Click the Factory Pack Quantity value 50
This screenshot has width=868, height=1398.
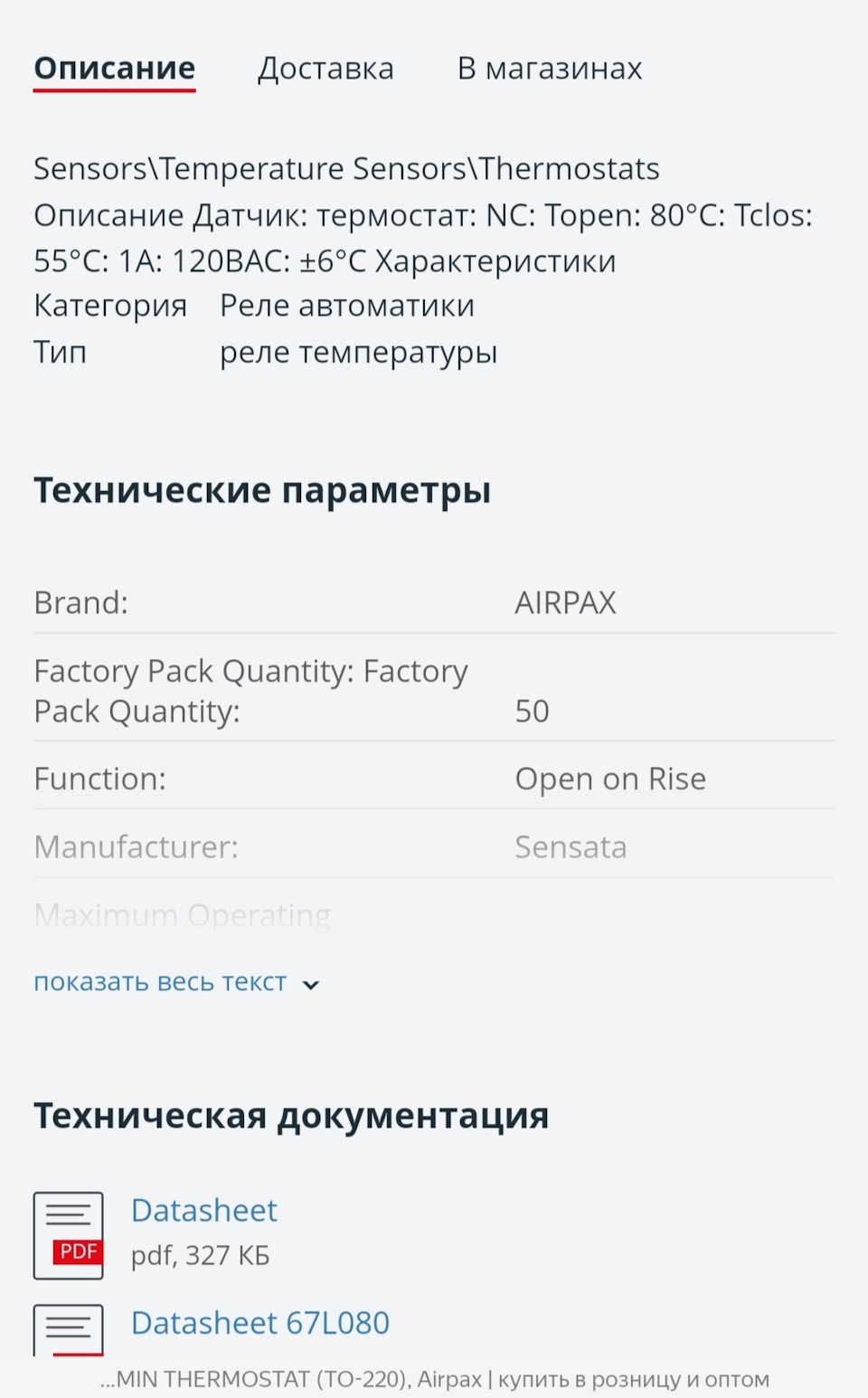pos(532,712)
